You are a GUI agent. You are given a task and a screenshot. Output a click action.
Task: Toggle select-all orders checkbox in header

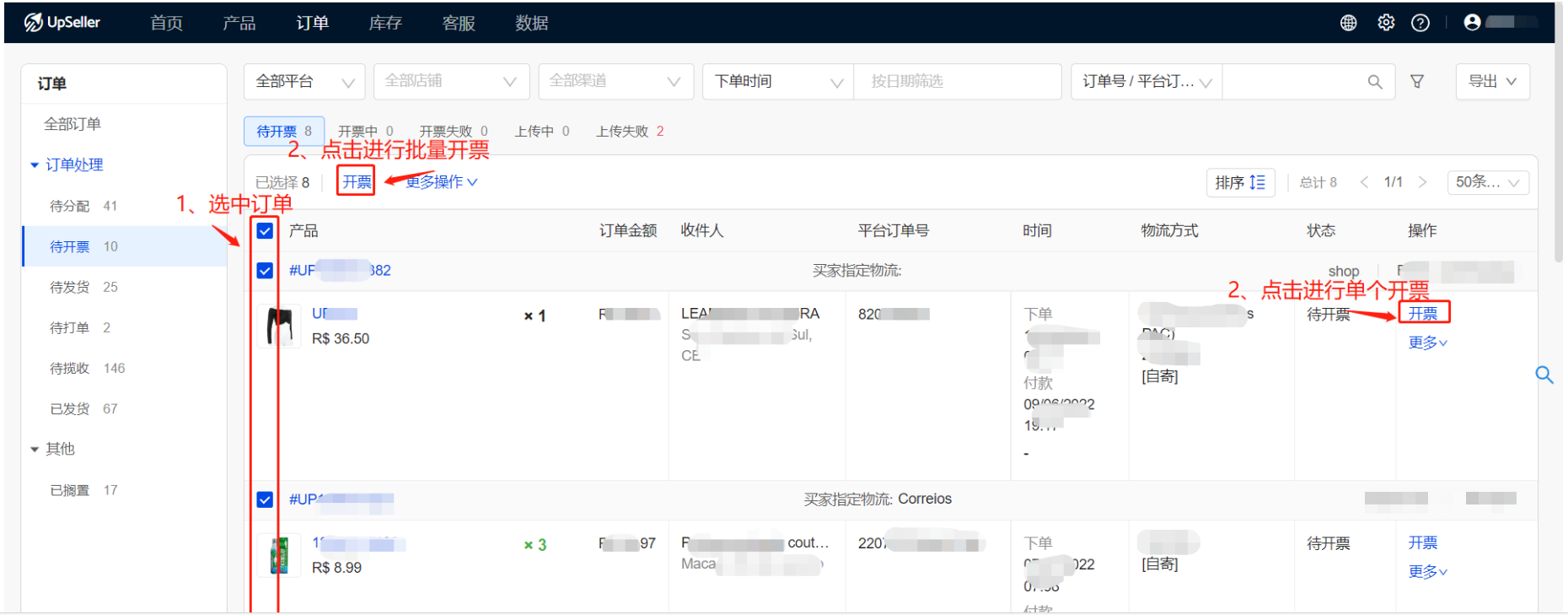tap(265, 230)
